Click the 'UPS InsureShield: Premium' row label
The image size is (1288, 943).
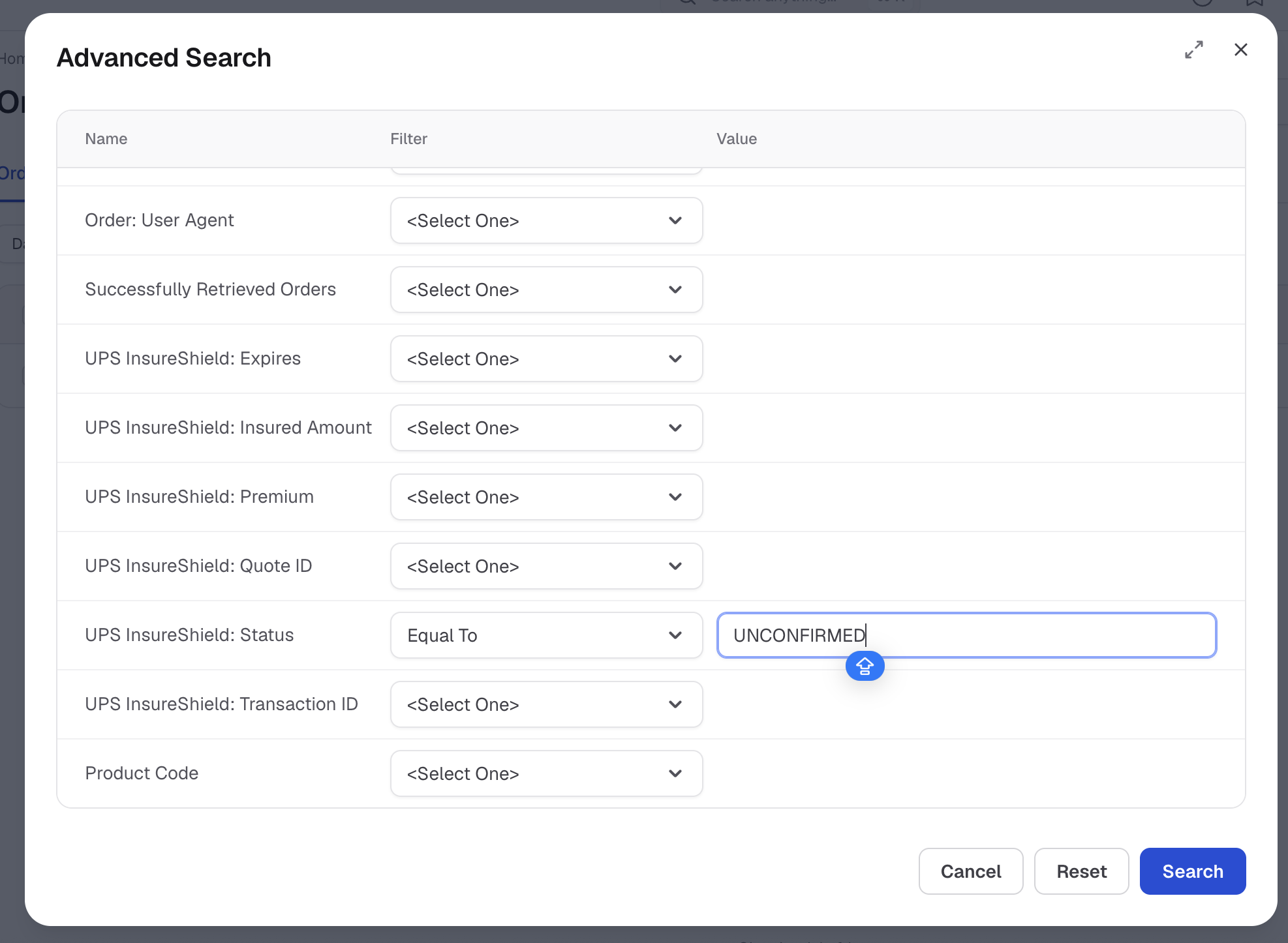point(200,497)
